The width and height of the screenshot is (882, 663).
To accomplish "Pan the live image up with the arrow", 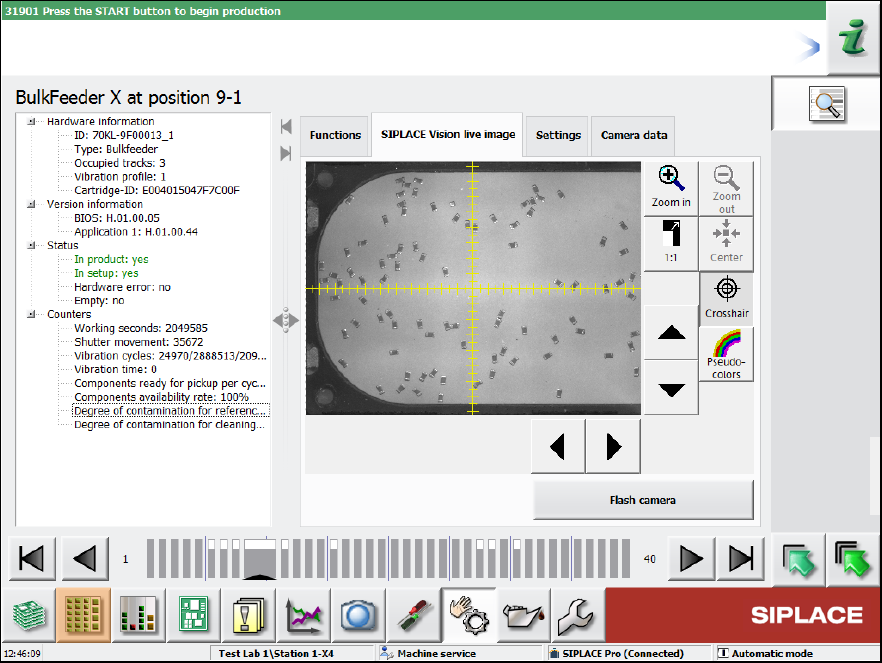I will (x=671, y=336).
